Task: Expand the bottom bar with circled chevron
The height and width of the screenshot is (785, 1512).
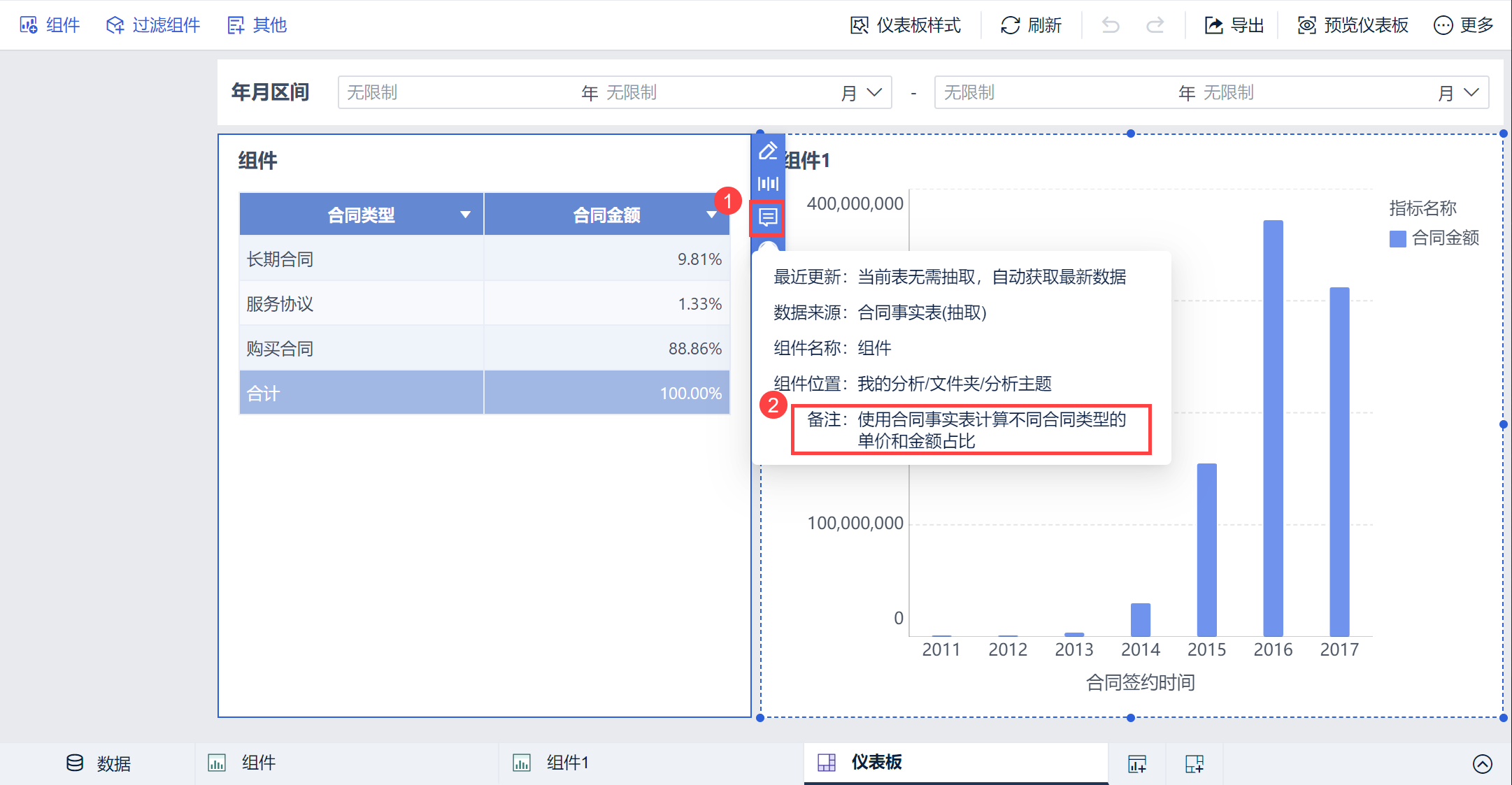Action: click(x=1482, y=763)
